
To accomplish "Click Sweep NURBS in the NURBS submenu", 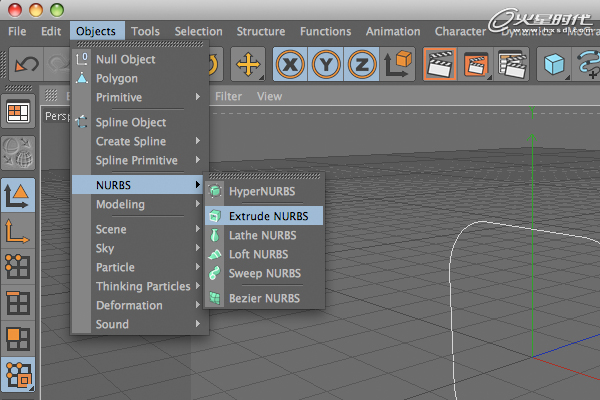I will coord(264,273).
